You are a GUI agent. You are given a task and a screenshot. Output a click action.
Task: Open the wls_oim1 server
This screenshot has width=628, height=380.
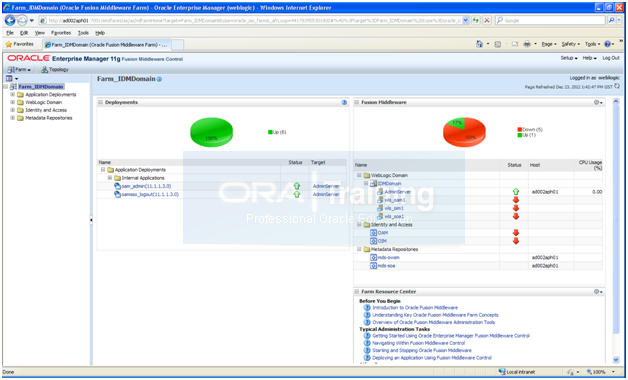point(394,208)
